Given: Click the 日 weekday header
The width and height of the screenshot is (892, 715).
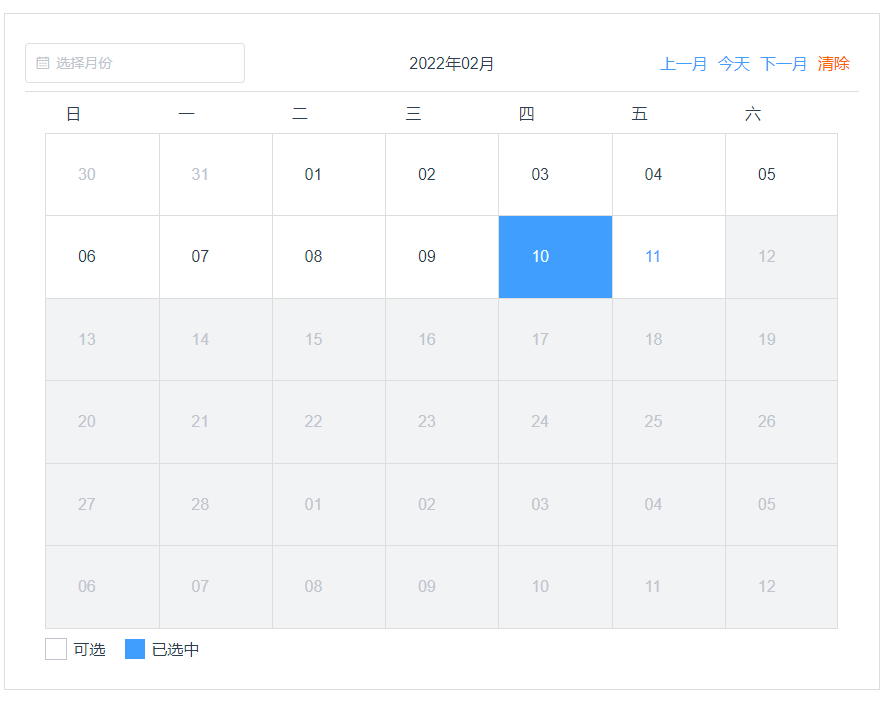Looking at the screenshot, I should (x=73, y=114).
